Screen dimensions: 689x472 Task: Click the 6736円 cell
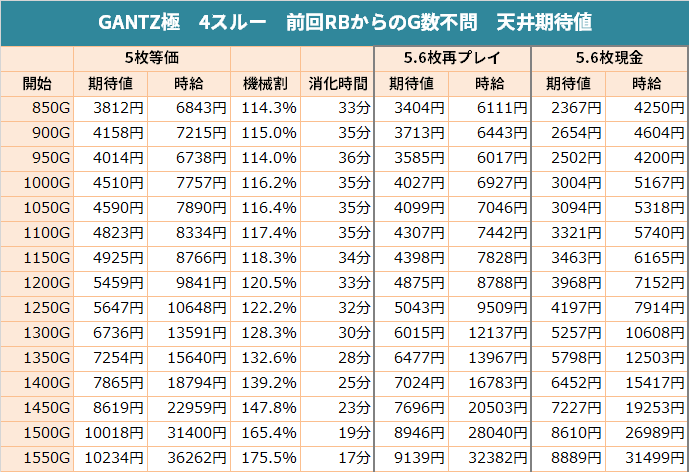pyautogui.click(x=110, y=334)
